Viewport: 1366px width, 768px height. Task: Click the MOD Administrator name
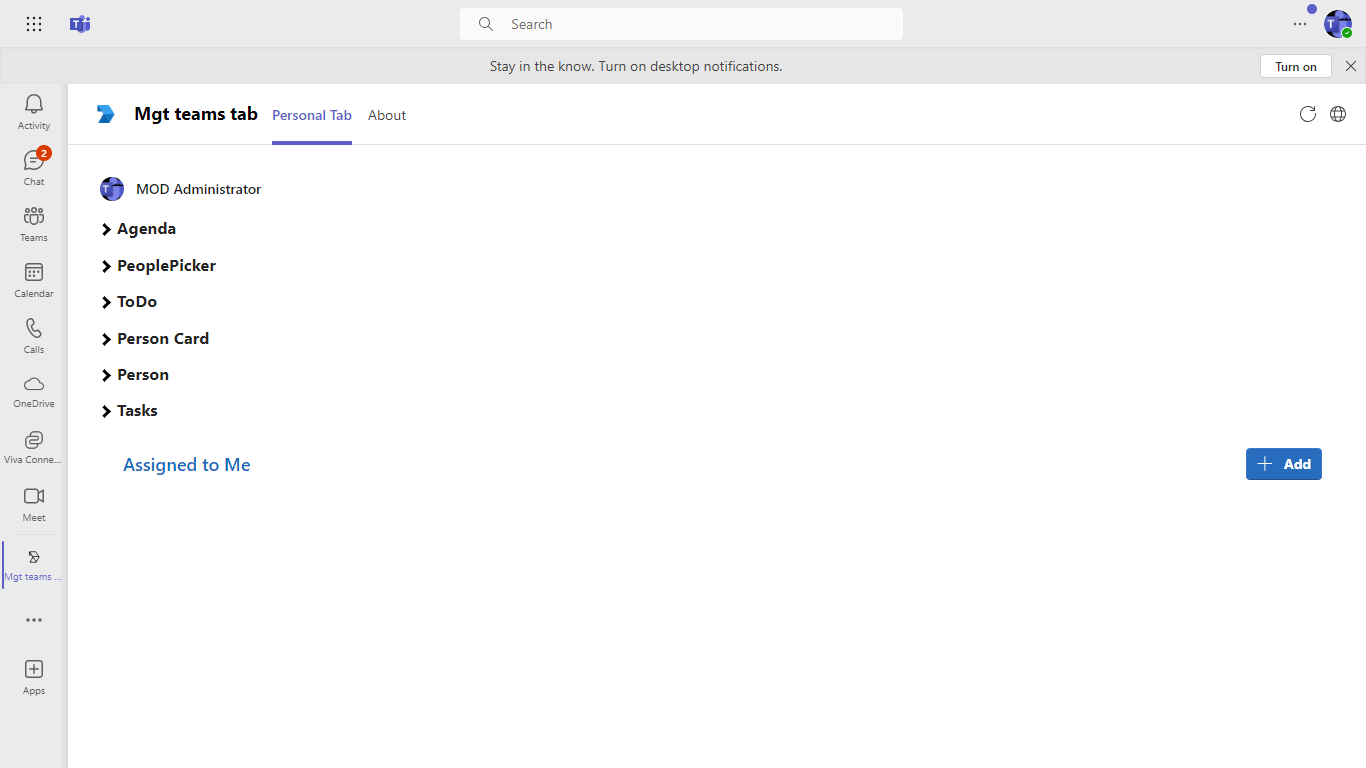pyautogui.click(x=199, y=189)
